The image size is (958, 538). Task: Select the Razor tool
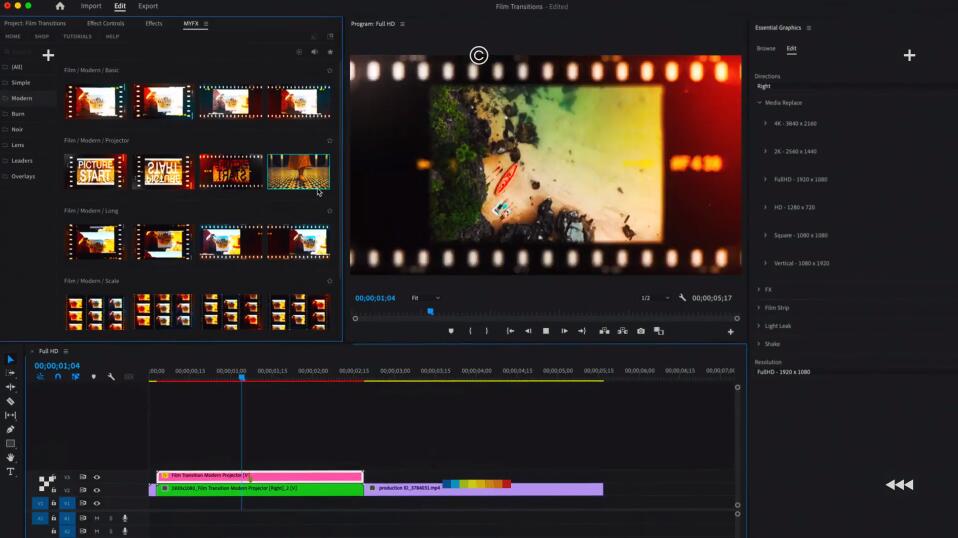pos(11,401)
